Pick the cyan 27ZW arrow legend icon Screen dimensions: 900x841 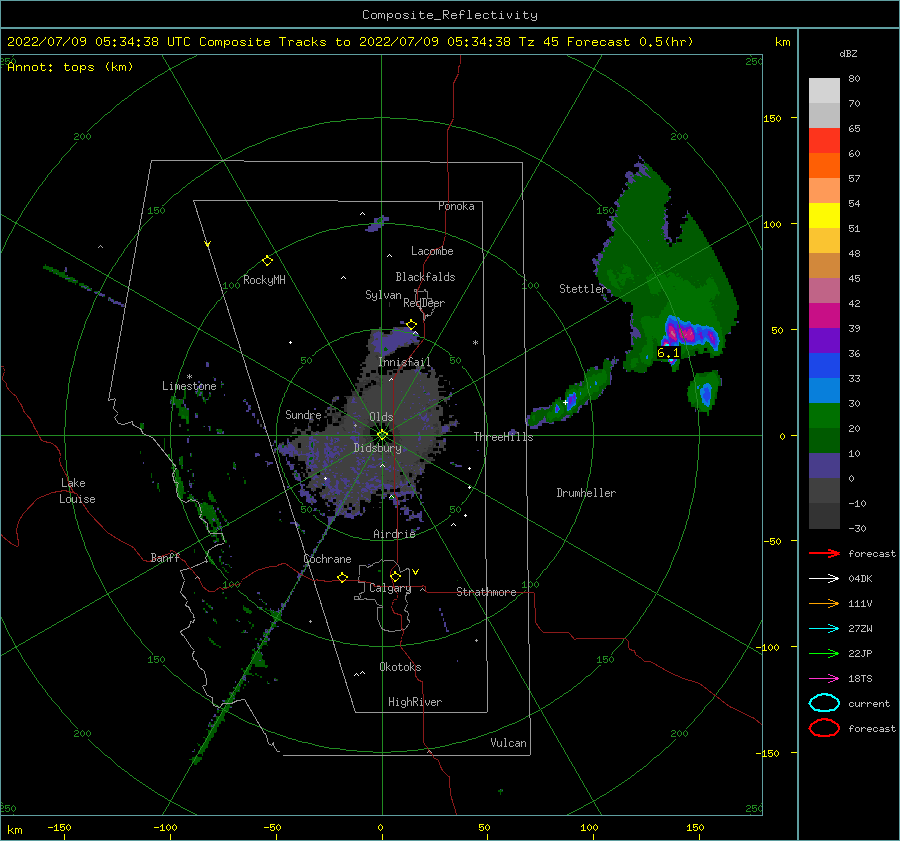pyautogui.click(x=824, y=629)
